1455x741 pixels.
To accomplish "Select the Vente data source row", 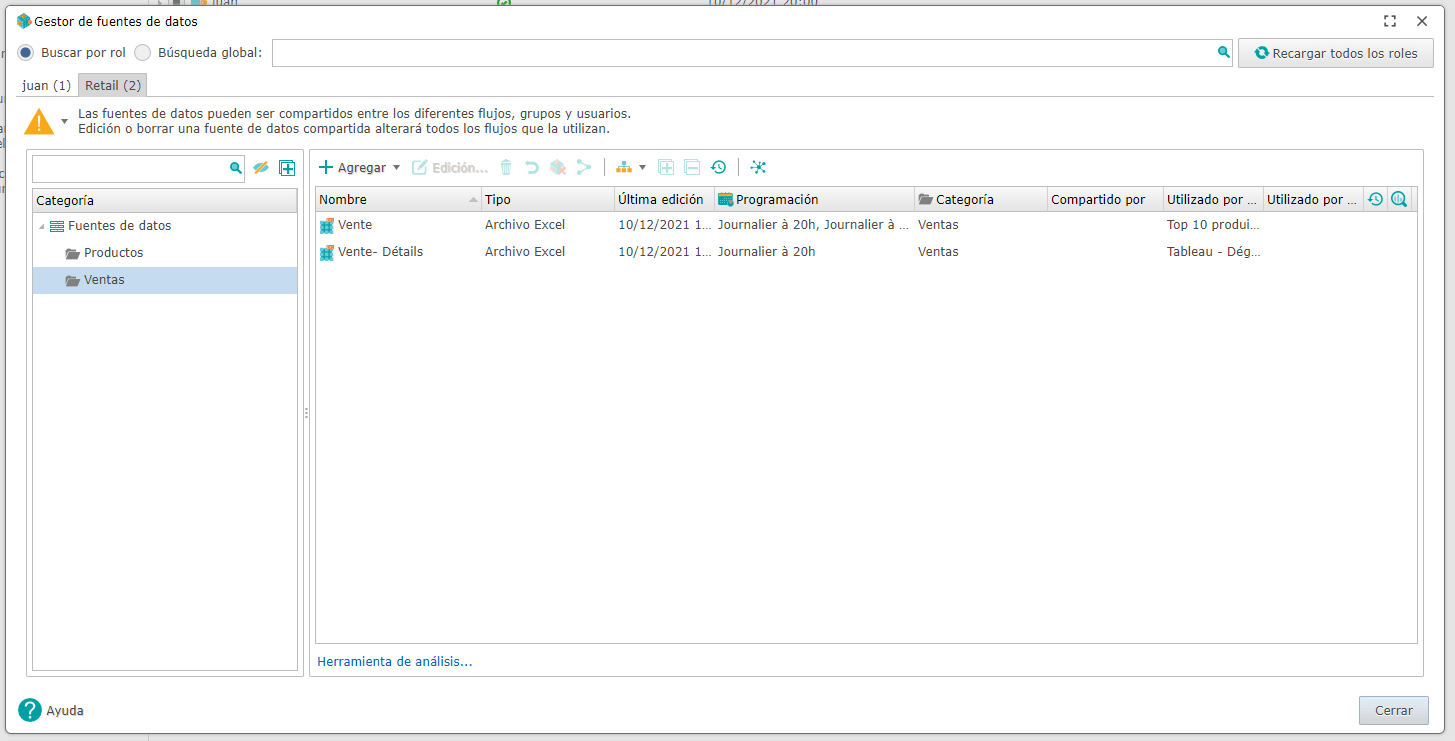I will (x=866, y=225).
